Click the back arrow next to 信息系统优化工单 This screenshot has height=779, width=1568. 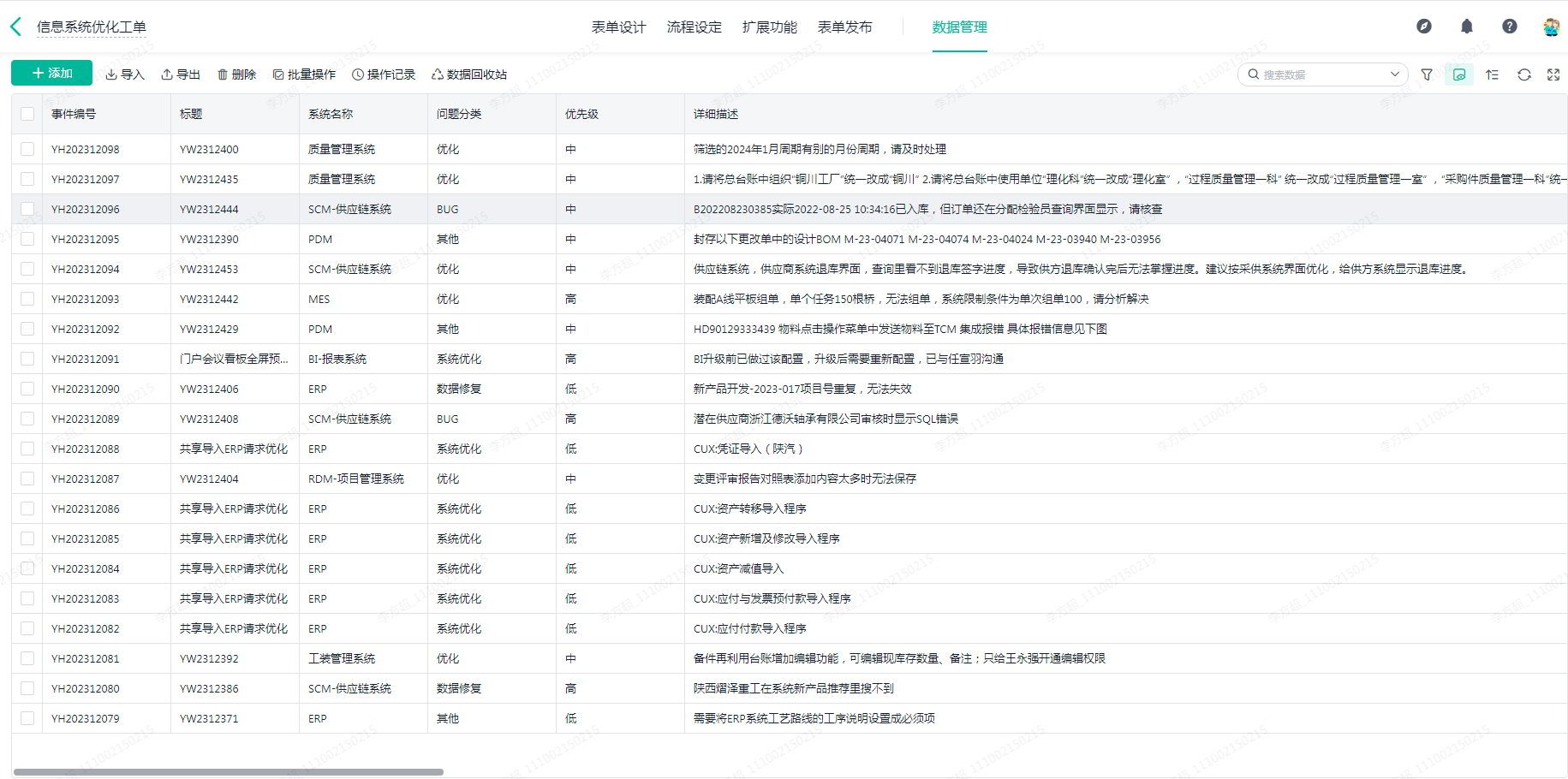pos(16,27)
